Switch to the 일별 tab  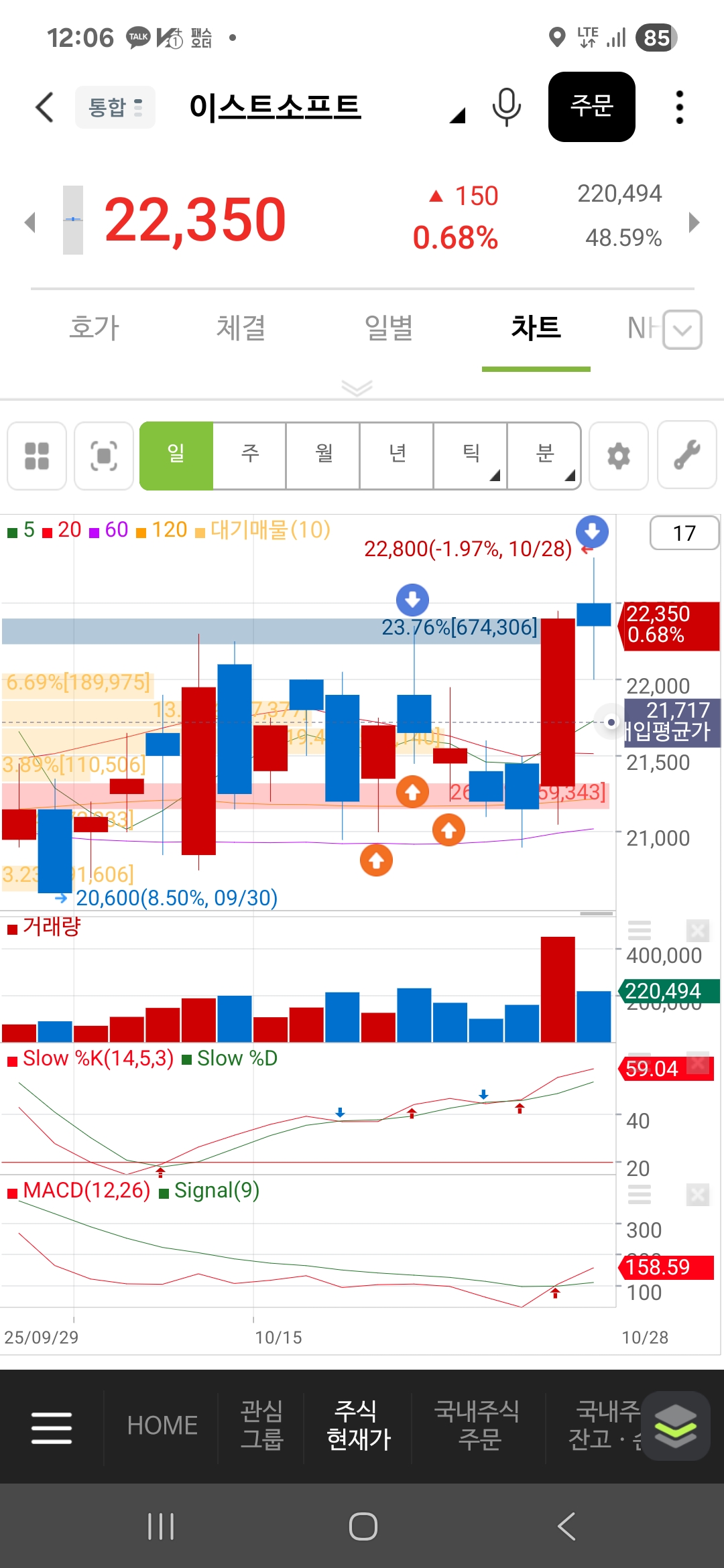coord(388,328)
